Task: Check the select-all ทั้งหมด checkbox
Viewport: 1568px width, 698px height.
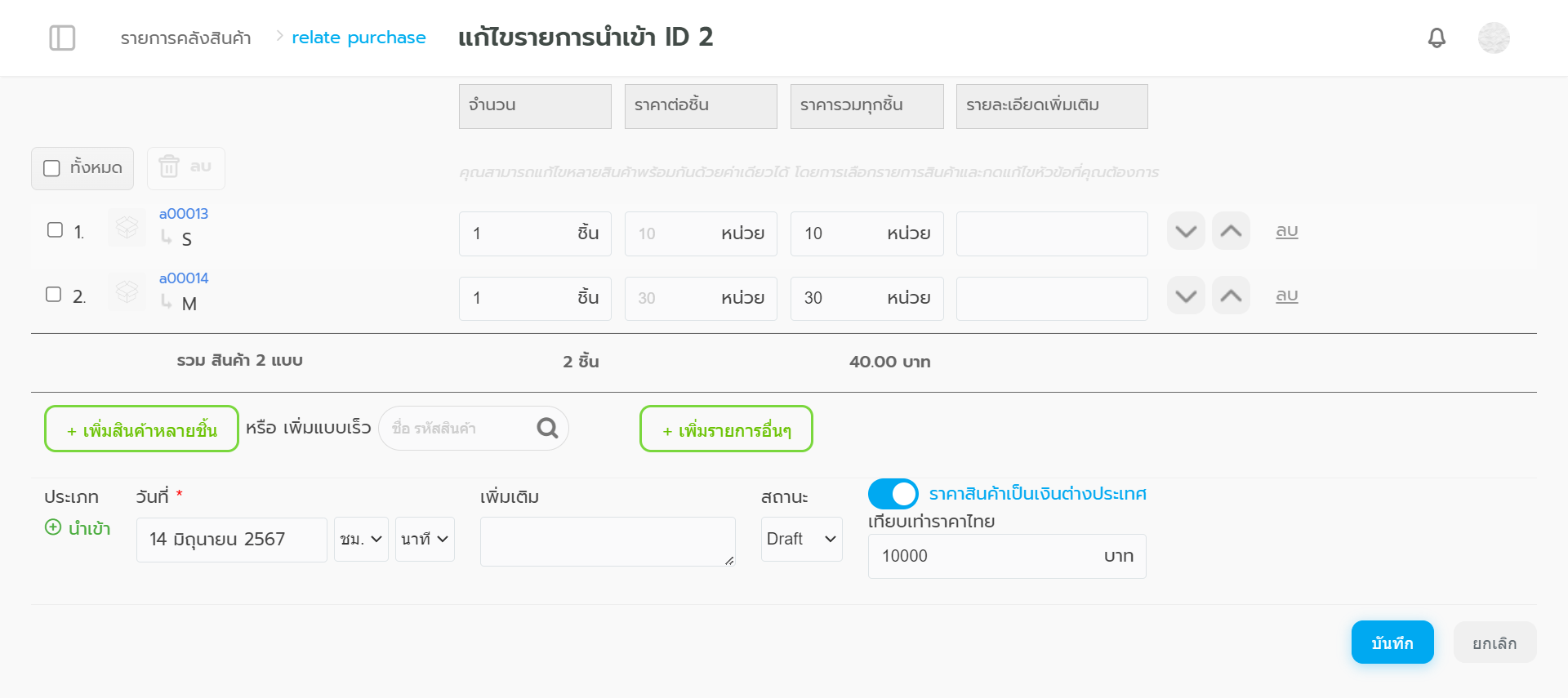Action: click(52, 168)
